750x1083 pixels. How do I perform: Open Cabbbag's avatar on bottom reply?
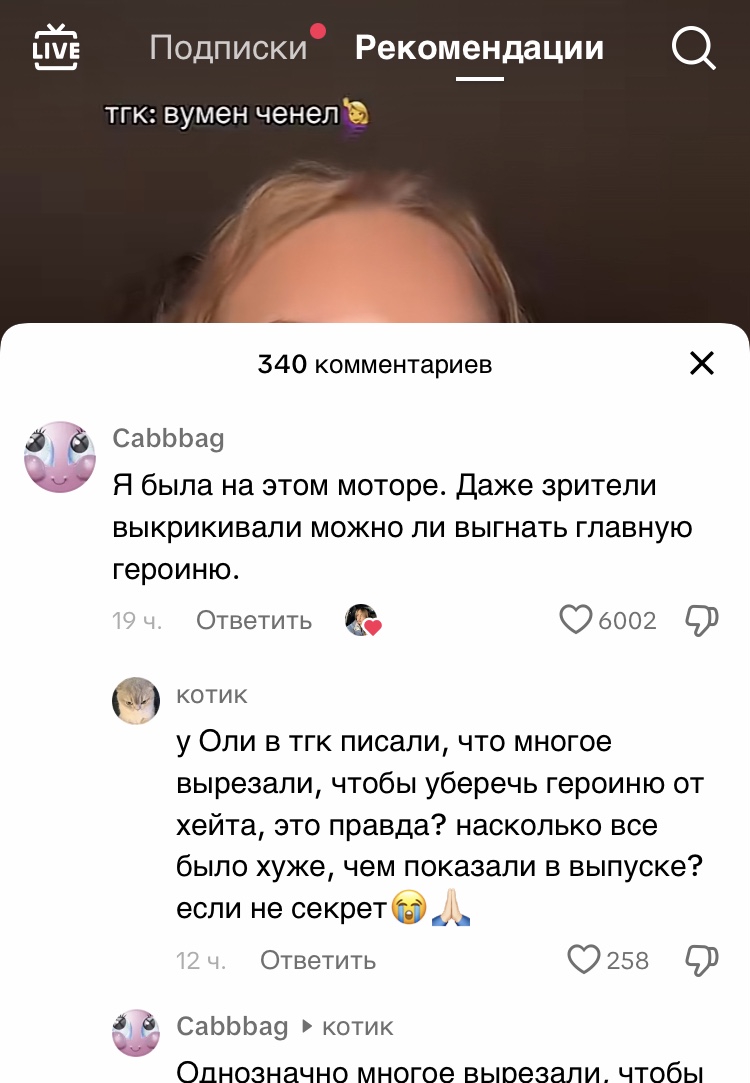point(136,1033)
